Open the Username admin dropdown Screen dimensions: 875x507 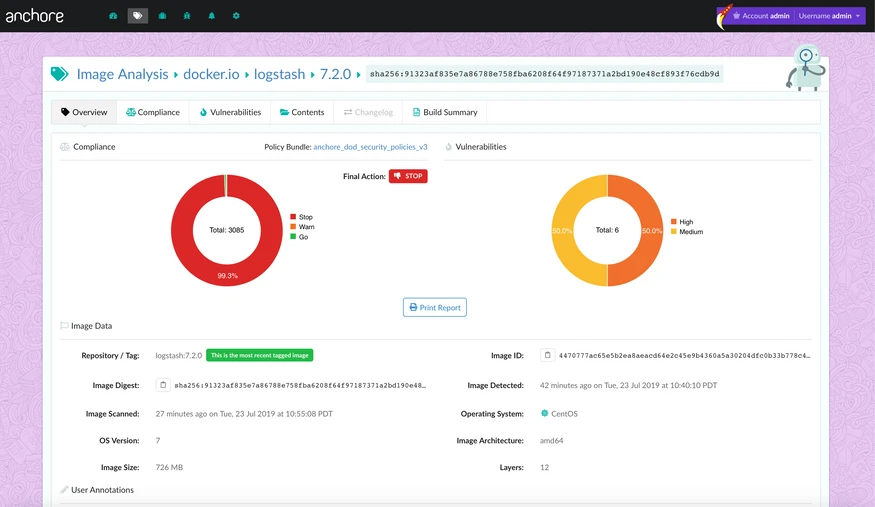click(x=829, y=16)
